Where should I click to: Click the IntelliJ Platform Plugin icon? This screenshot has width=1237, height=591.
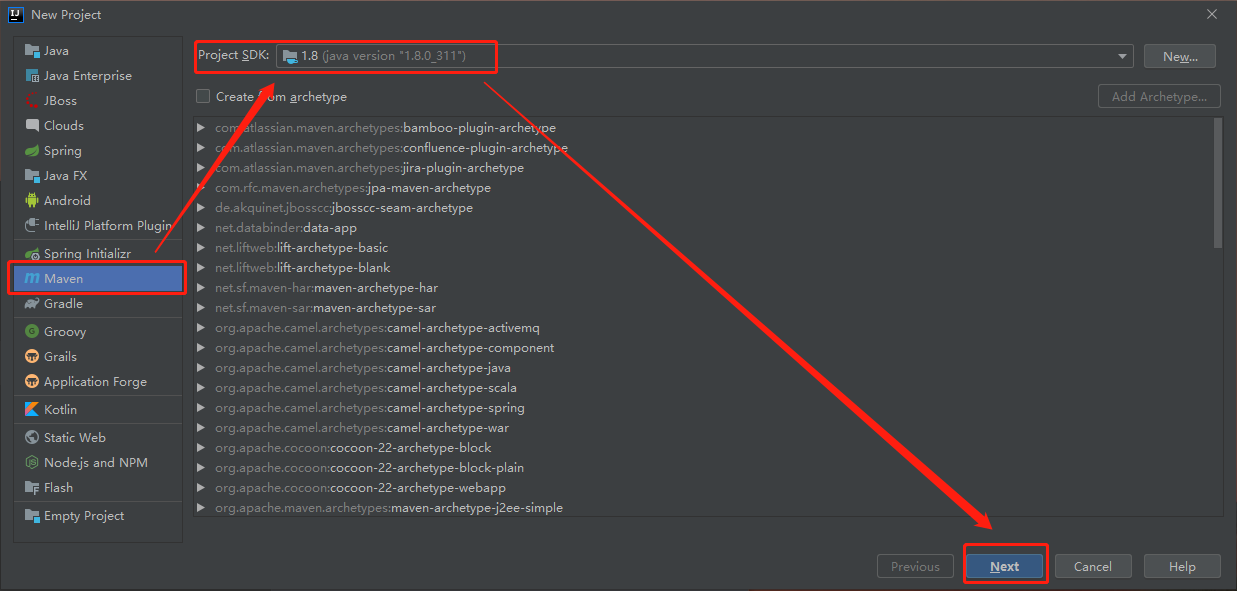(32, 225)
